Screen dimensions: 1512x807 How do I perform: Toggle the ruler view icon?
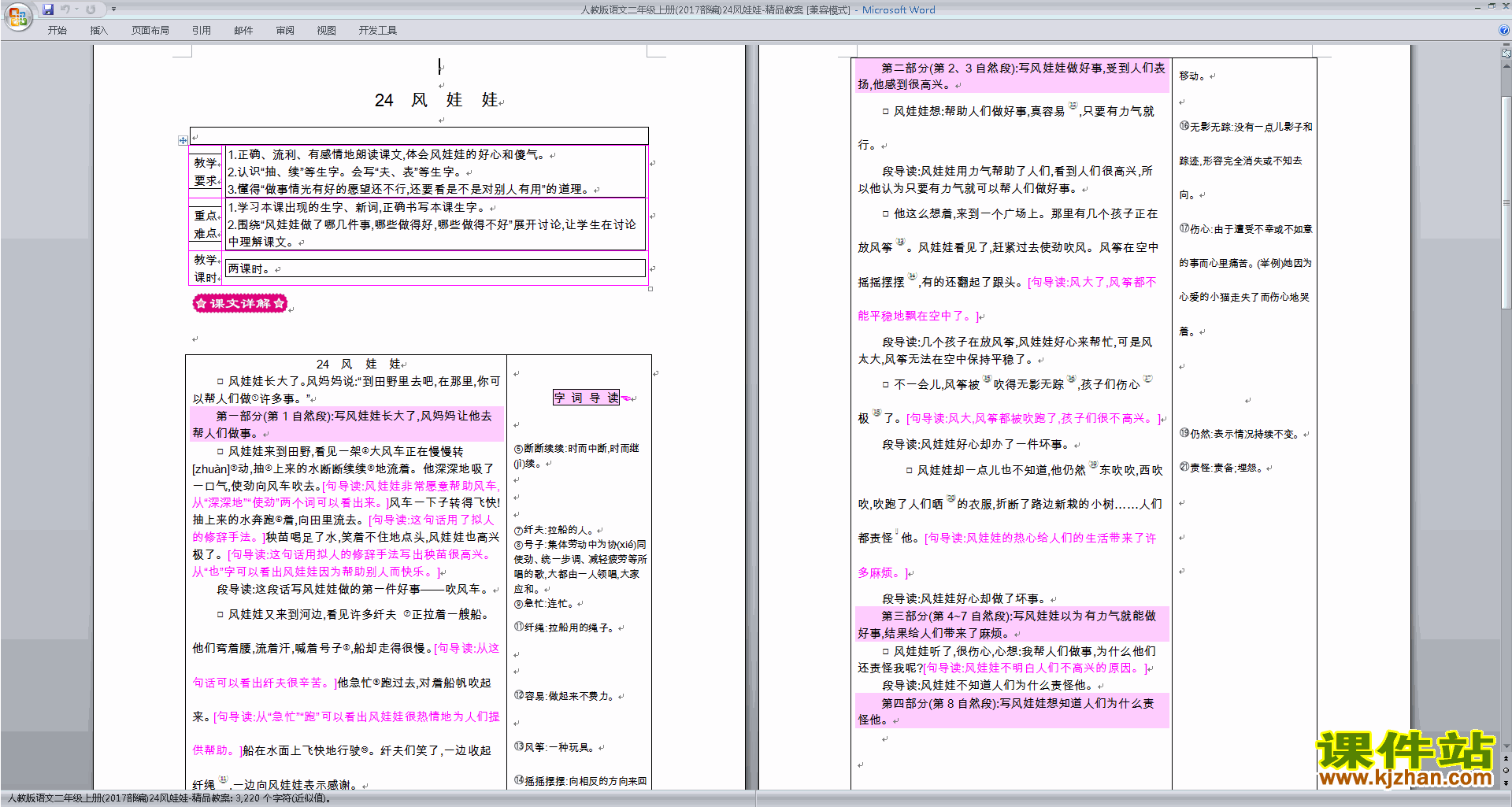(x=1506, y=54)
